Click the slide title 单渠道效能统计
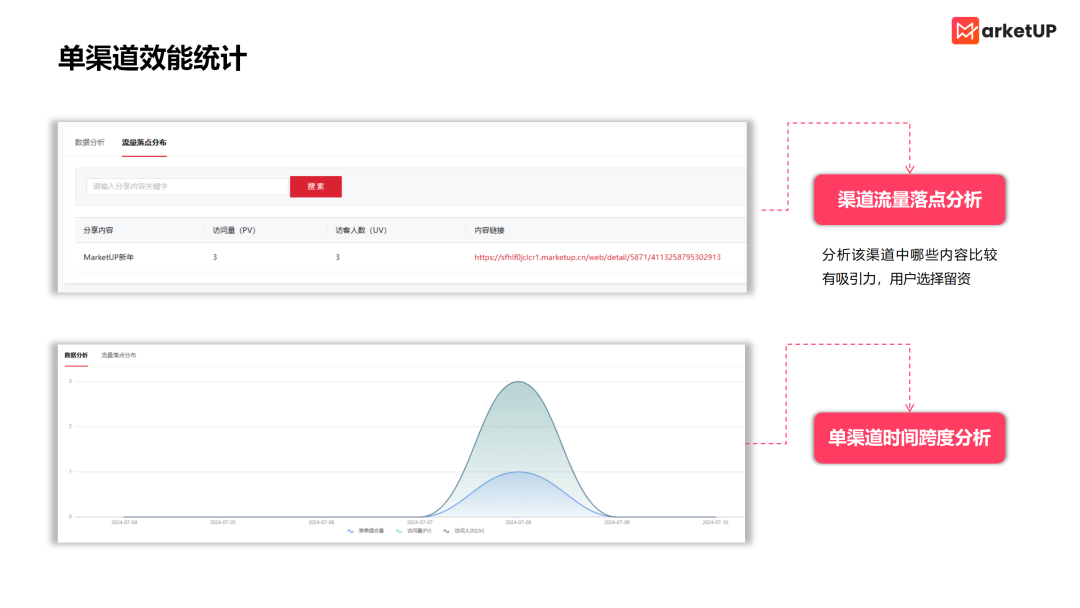Screen dimensions: 1080x608 (x=152, y=59)
